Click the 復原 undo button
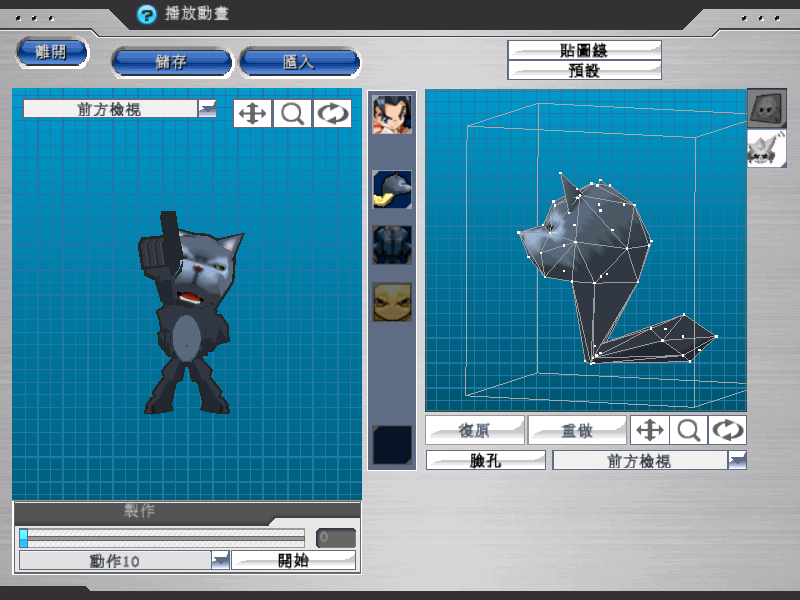Viewport: 800px width, 600px height. pyautogui.click(x=474, y=431)
